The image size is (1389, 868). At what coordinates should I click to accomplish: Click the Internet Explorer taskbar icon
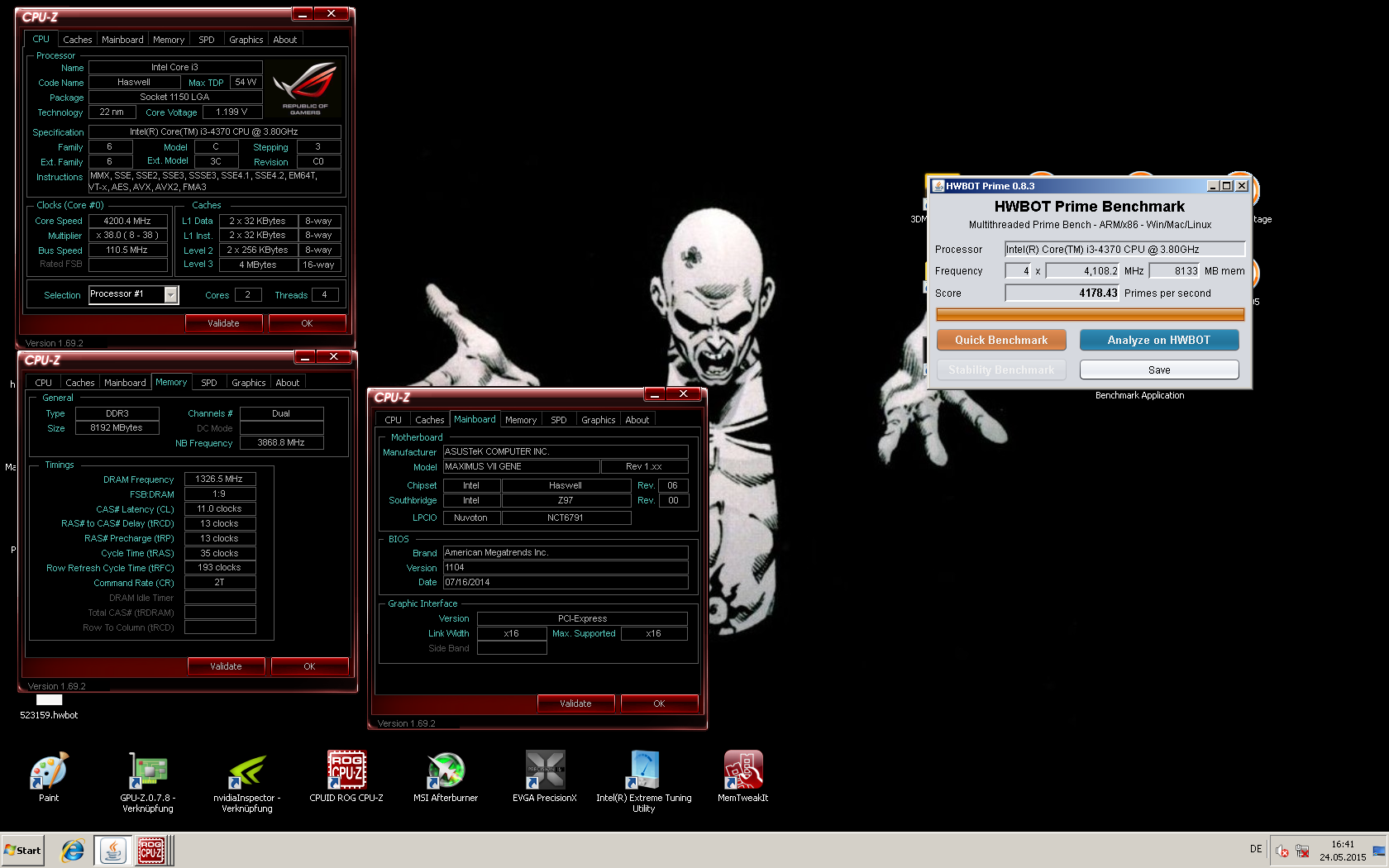pyautogui.click(x=73, y=850)
